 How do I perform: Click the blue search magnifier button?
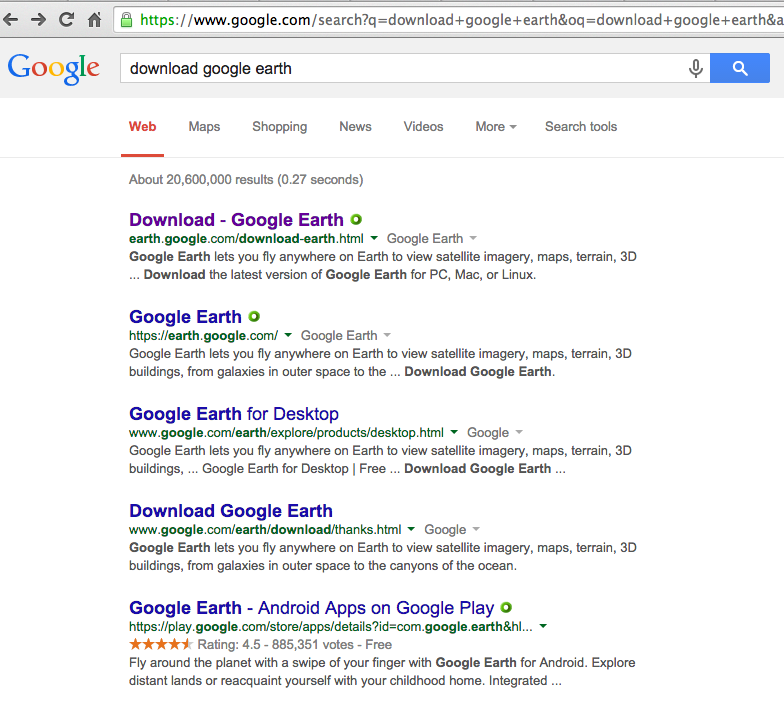740,68
